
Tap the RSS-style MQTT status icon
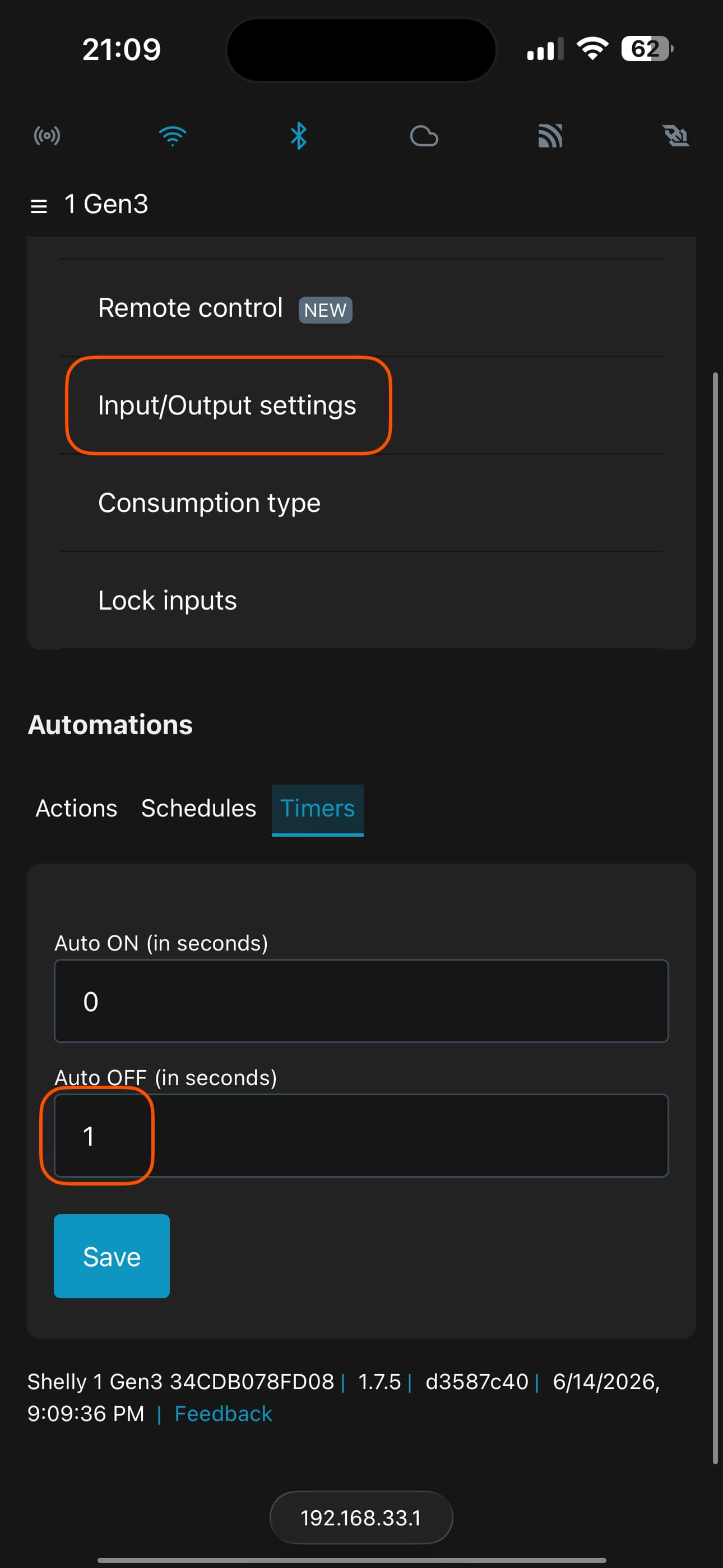pyautogui.click(x=550, y=136)
